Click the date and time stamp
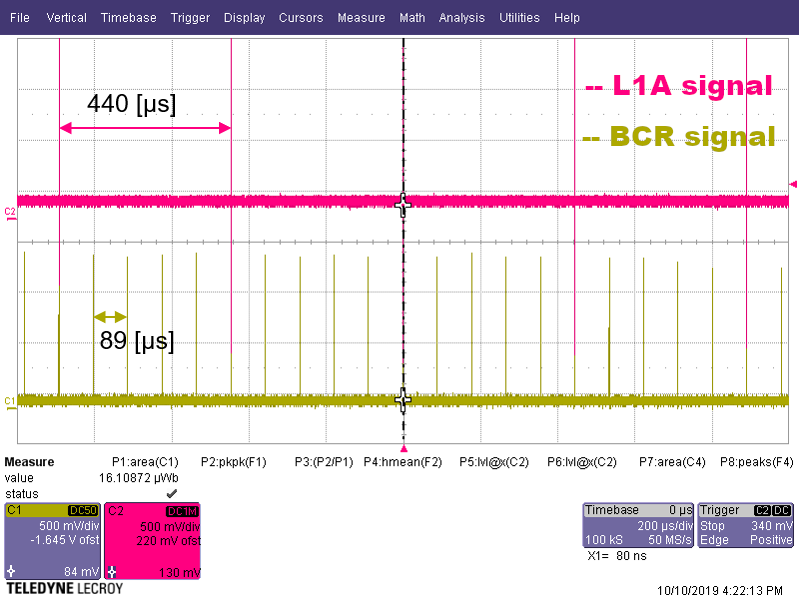 (720, 591)
